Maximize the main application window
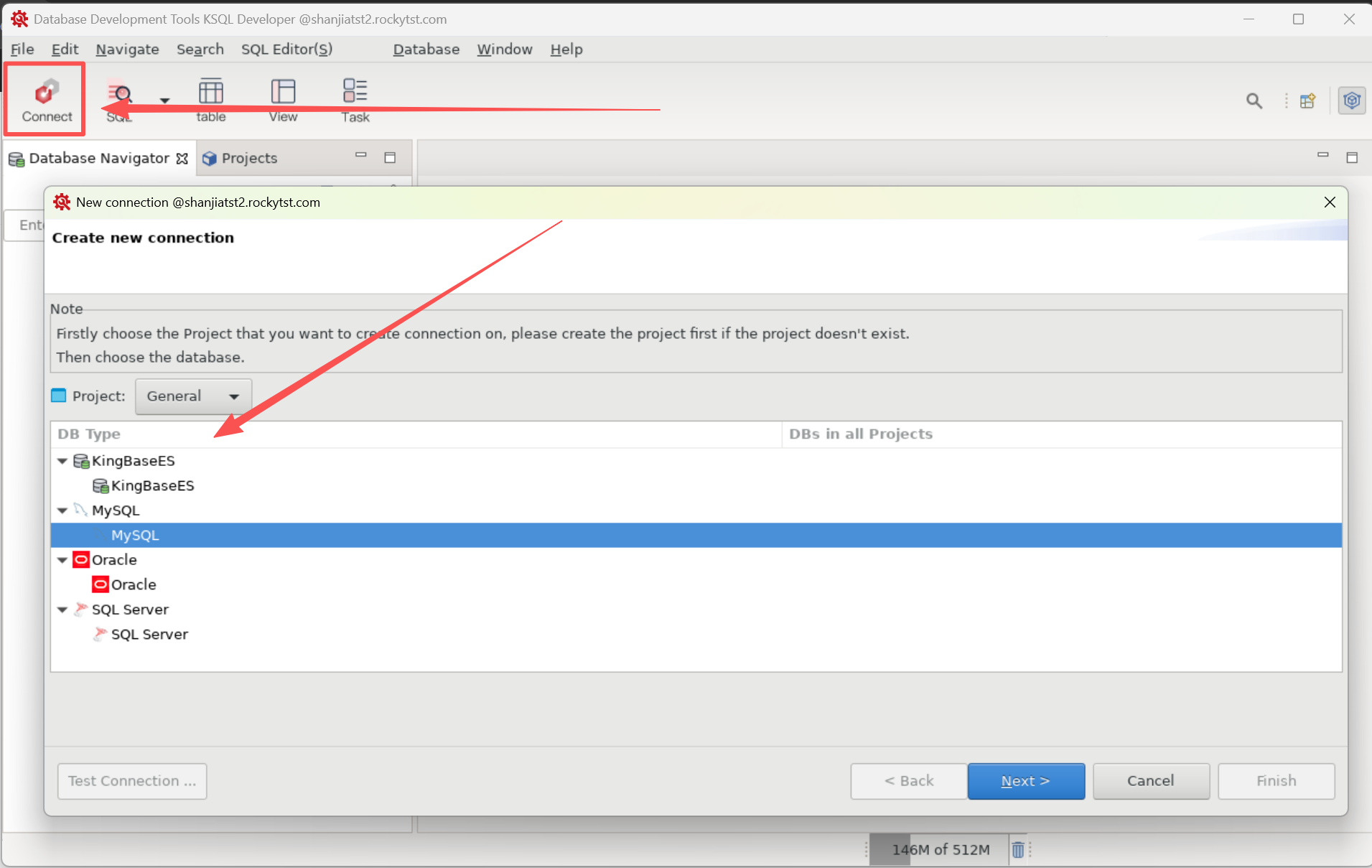Image resolution: width=1372 pixels, height=868 pixels. (x=1298, y=19)
